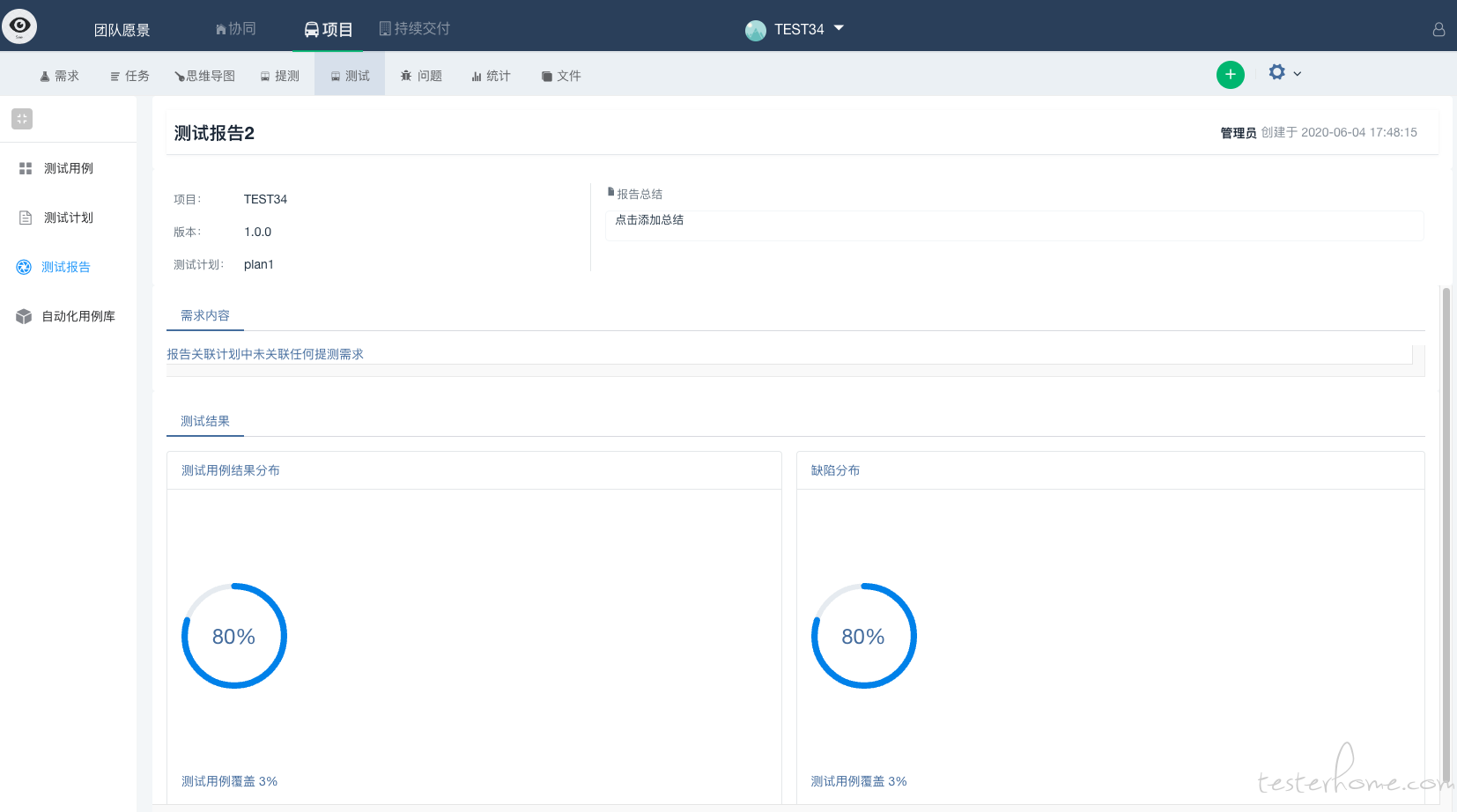1457x812 pixels.
Task: Open 测试计划 in the sidebar
Action: (x=68, y=218)
